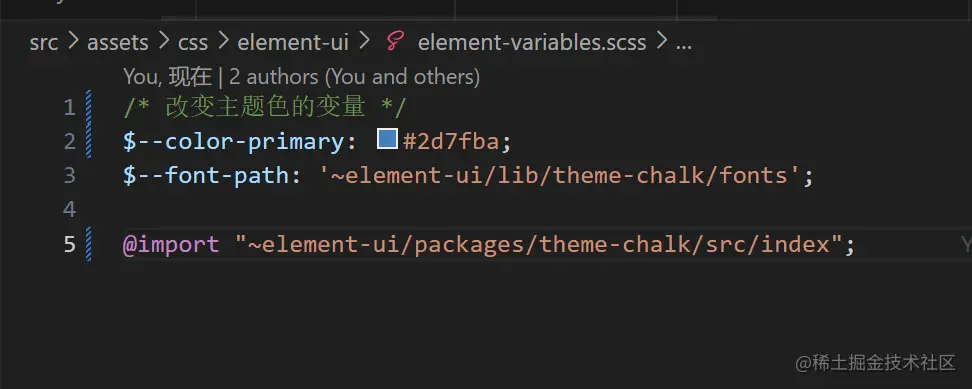
Task: Open the #2d7fba color picker swatch
Action: tap(387, 139)
